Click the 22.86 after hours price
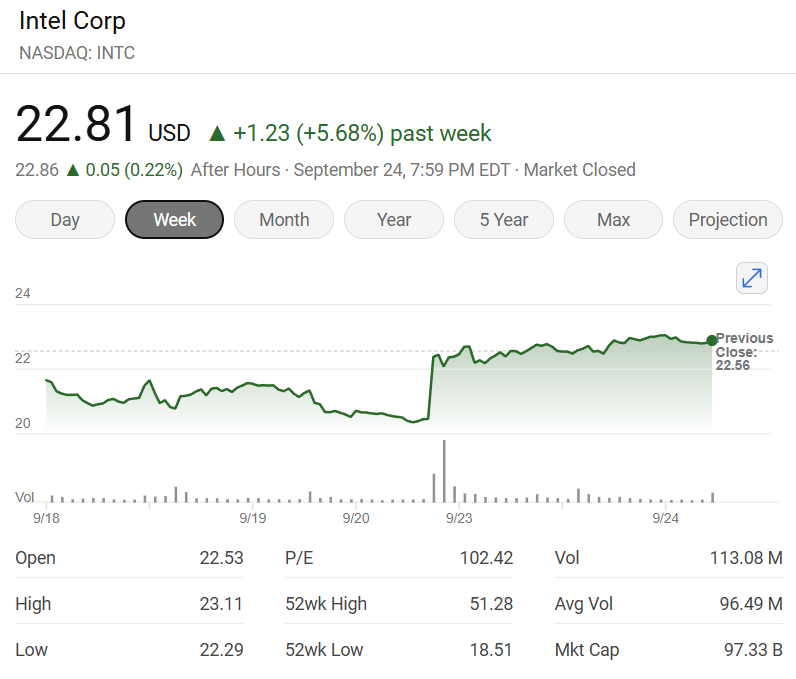 [x=37, y=170]
